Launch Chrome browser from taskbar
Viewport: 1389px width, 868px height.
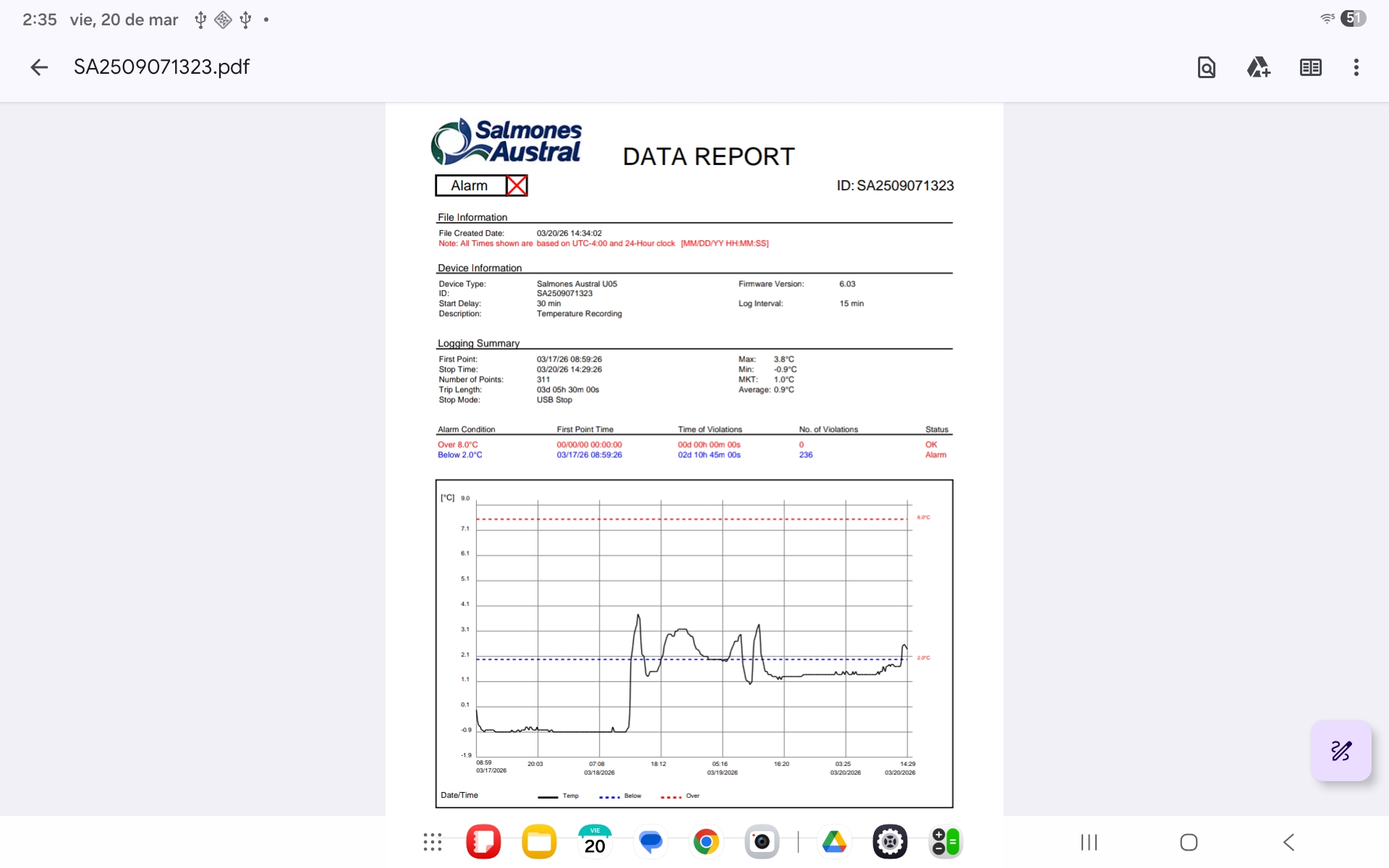coord(706,841)
